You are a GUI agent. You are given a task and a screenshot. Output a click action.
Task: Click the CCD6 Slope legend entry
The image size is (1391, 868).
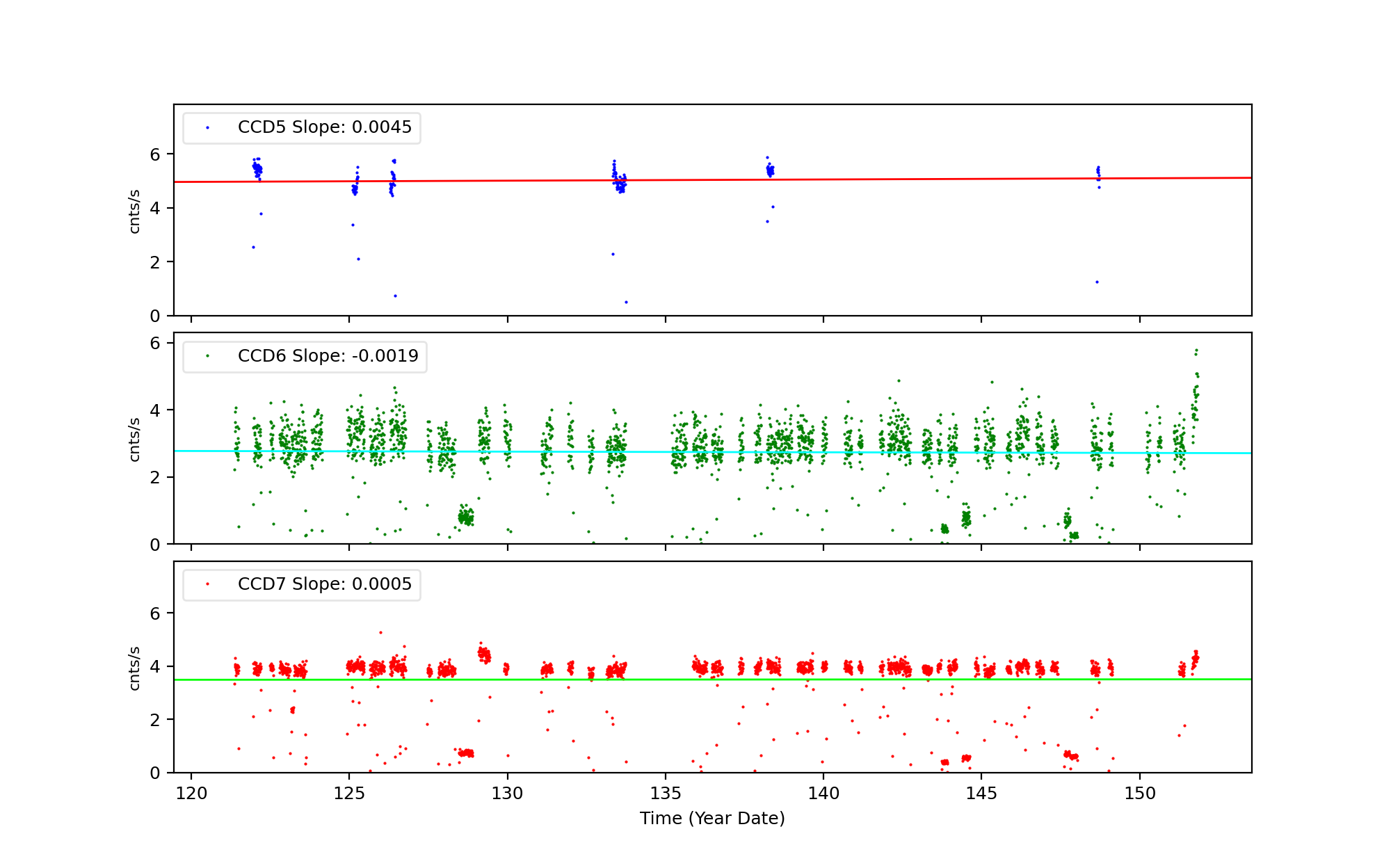pyautogui.click(x=328, y=356)
